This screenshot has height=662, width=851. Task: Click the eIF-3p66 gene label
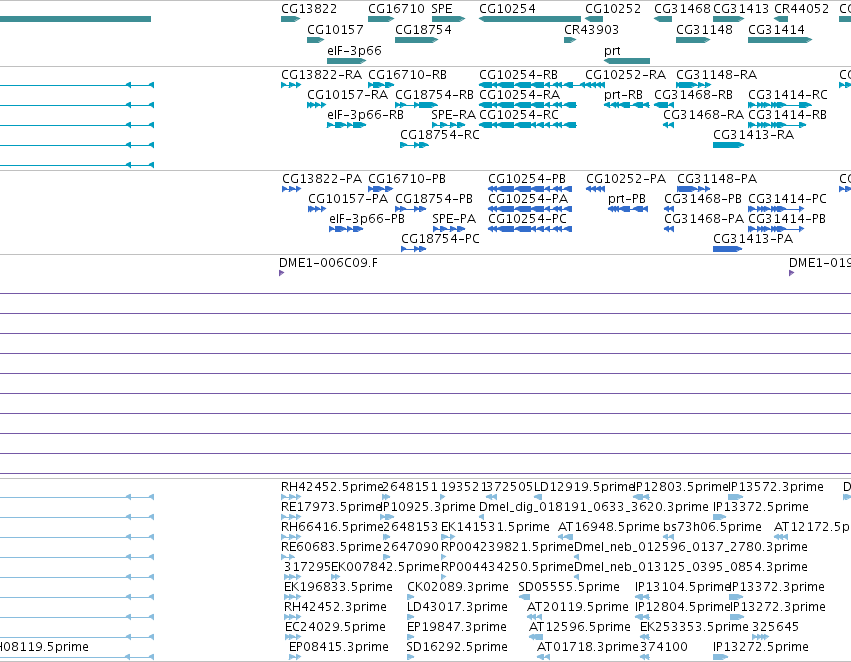click(x=354, y=50)
